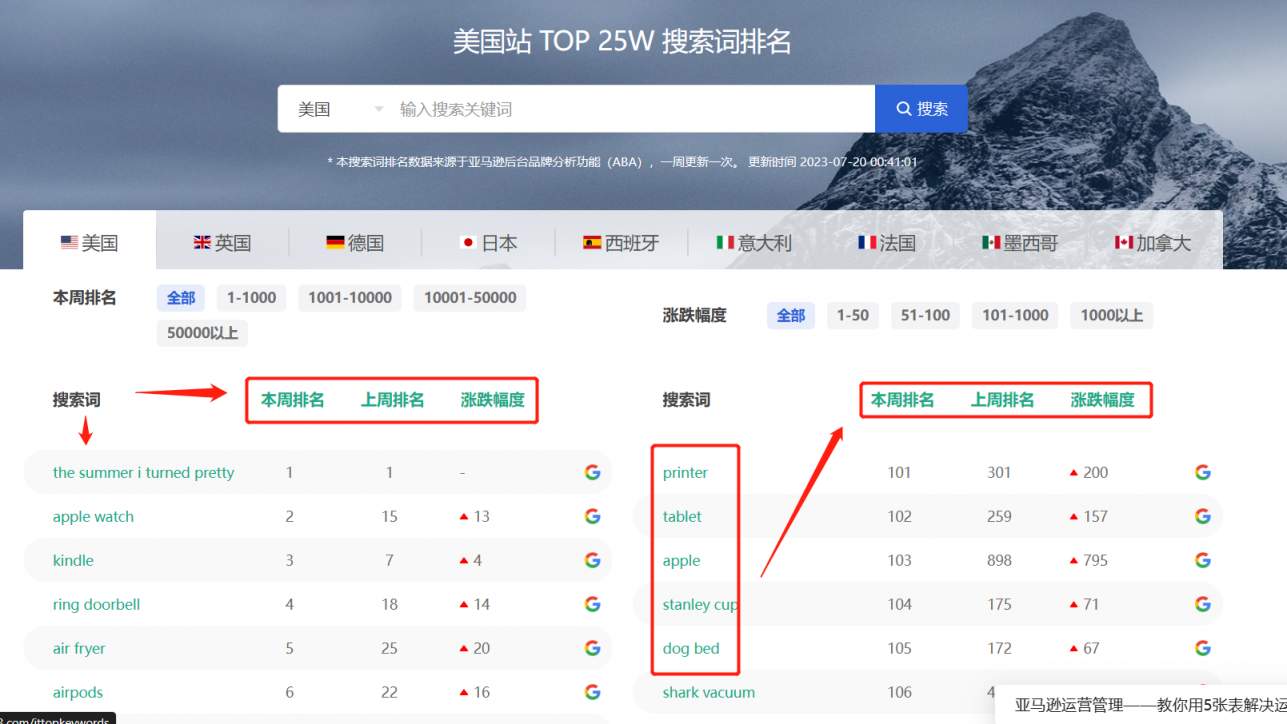Switch to the 墨西哥 tab
This screenshot has height=724, width=1287.
click(x=1020, y=242)
